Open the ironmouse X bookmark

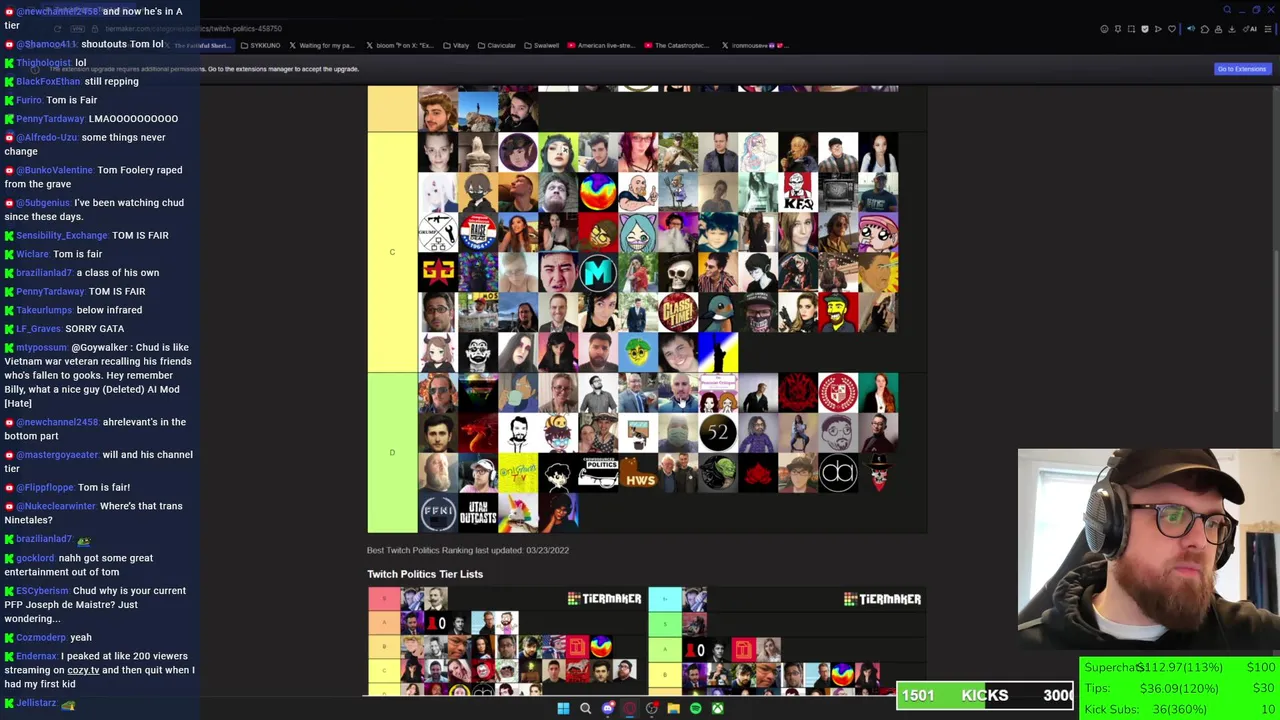[755, 45]
